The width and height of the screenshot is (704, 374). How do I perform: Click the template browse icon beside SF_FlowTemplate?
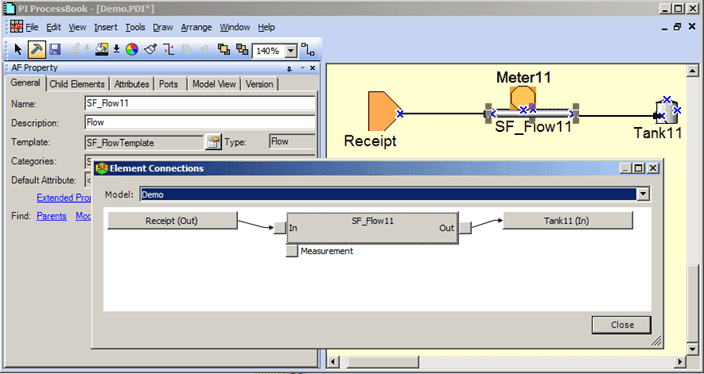(213, 142)
